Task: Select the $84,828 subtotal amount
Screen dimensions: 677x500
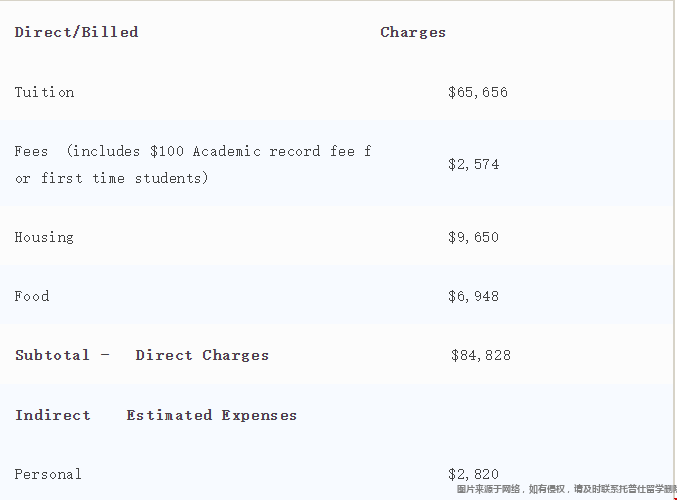Action: tap(481, 355)
